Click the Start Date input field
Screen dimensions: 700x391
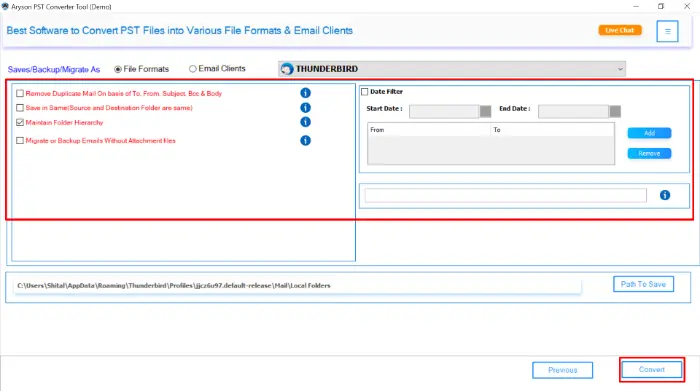pyautogui.click(x=444, y=111)
